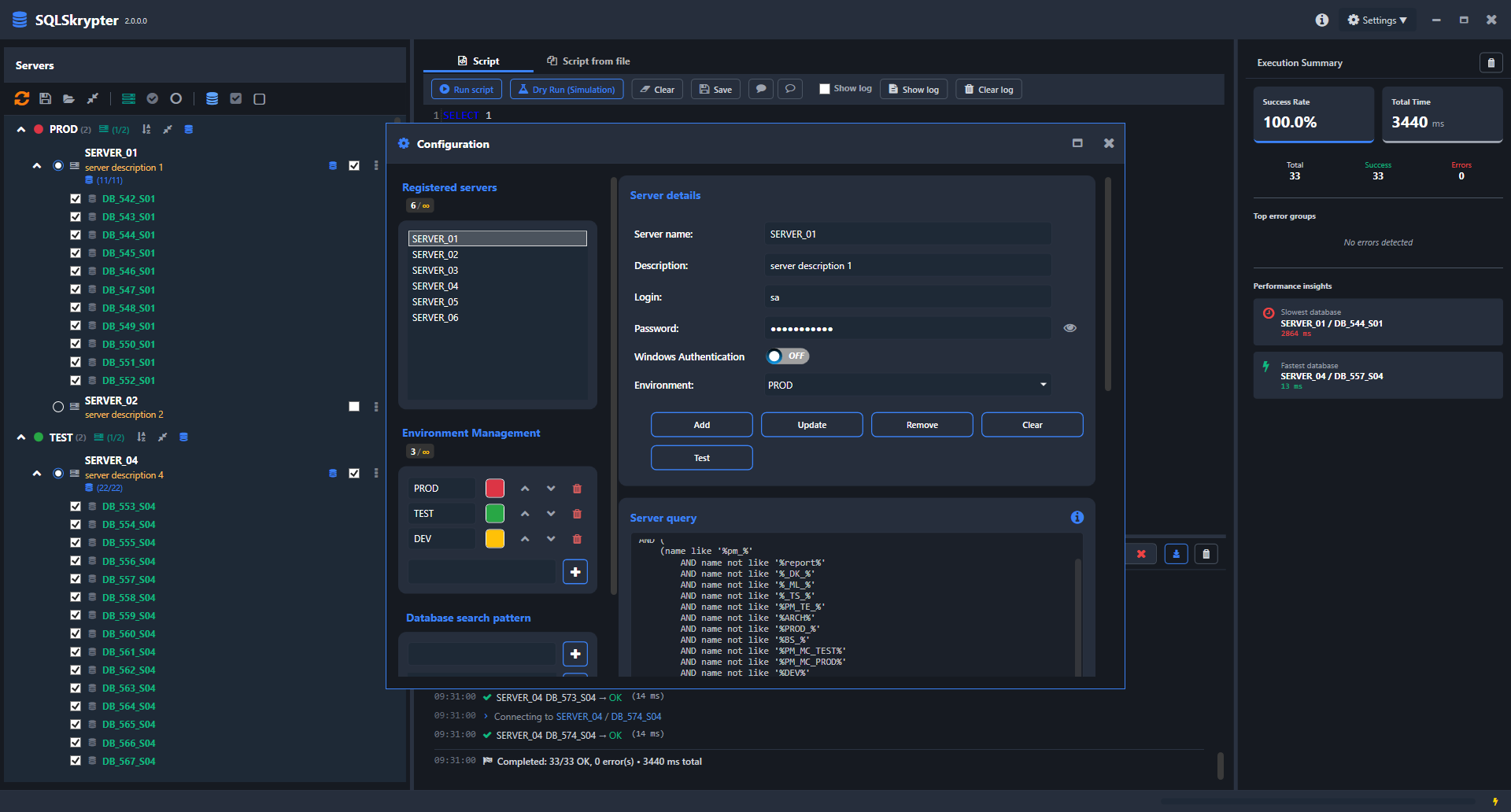Image resolution: width=1511 pixels, height=812 pixels.
Task: Click the yellow DEV color swatch
Action: pos(495,539)
